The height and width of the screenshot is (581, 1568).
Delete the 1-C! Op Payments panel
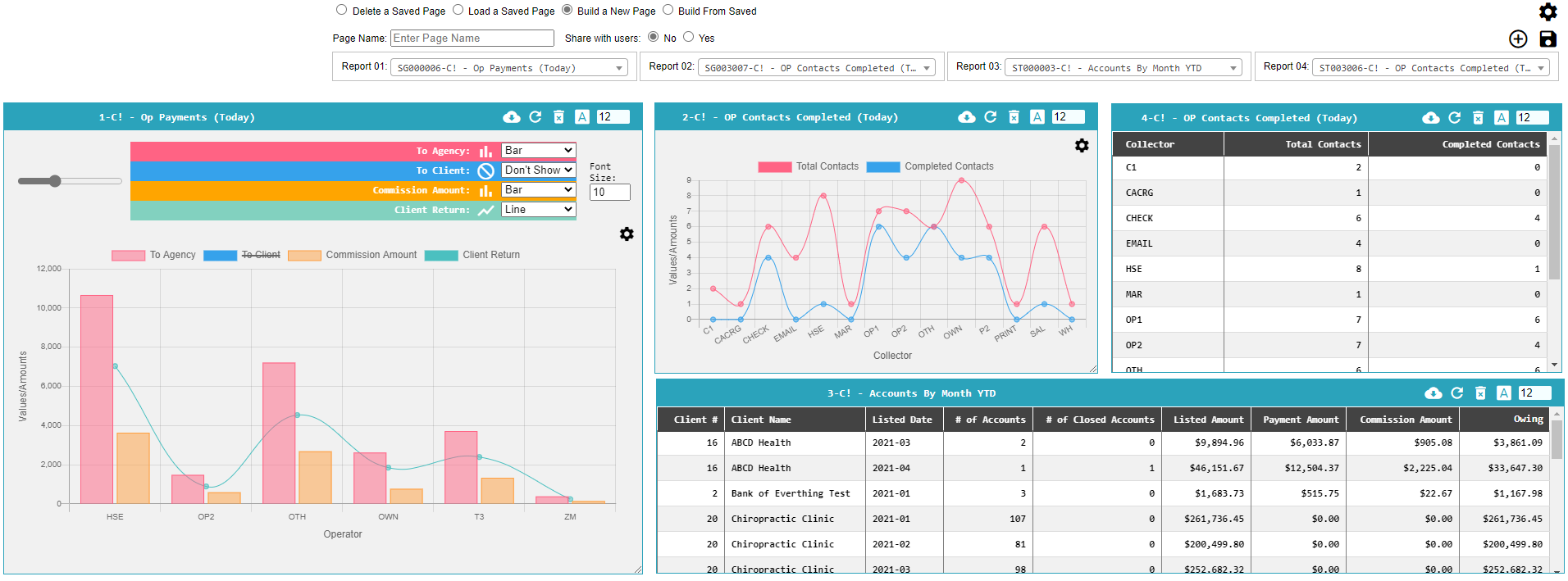(x=558, y=117)
